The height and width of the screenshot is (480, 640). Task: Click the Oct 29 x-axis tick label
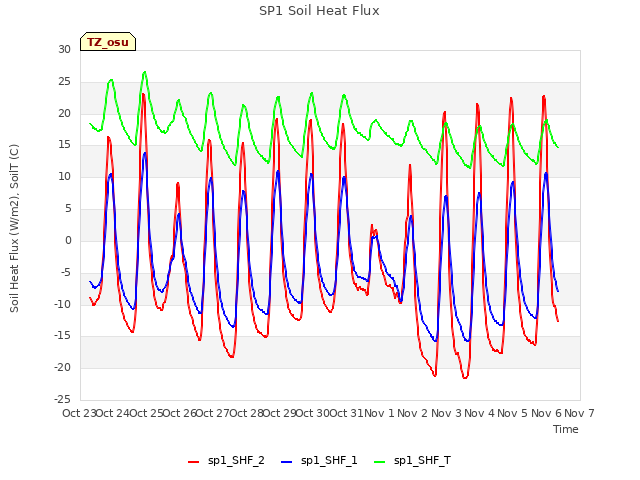pyautogui.click(x=279, y=413)
